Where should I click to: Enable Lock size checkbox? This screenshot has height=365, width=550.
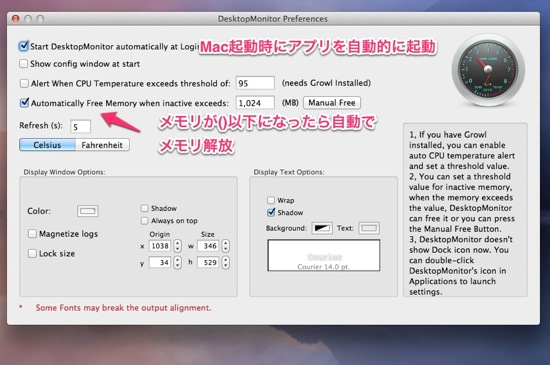pos(32,253)
